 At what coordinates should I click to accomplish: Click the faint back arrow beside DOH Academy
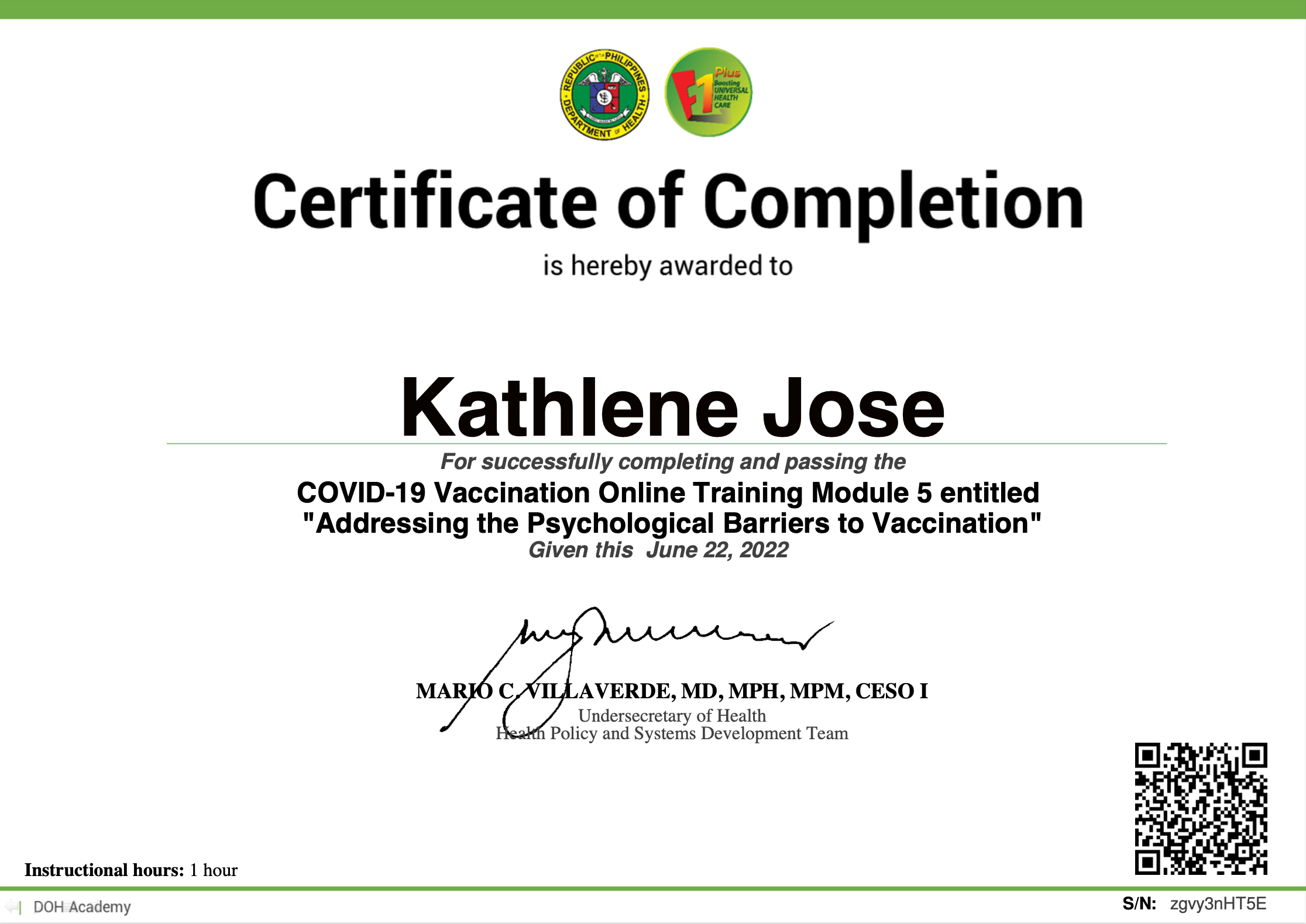point(11,907)
